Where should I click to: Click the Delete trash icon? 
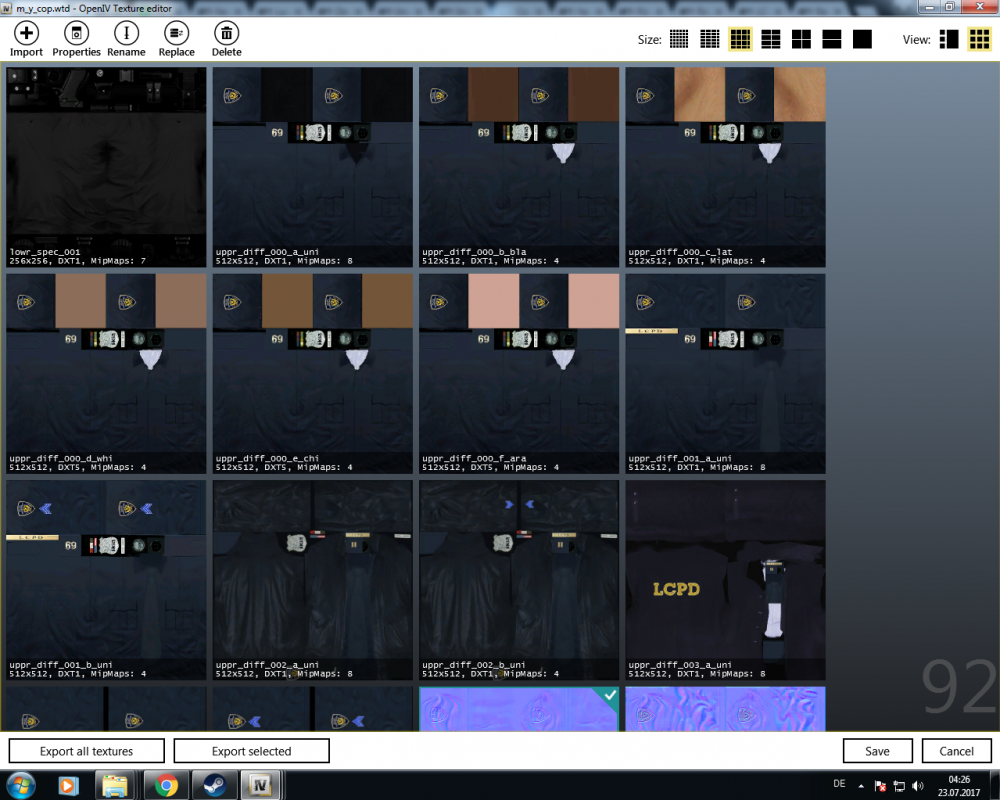pyautogui.click(x=226, y=33)
